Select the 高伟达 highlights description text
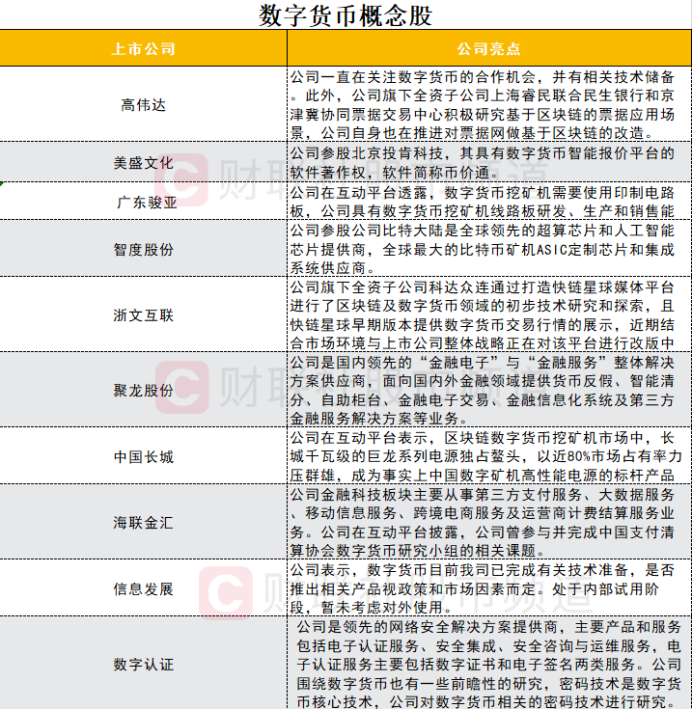Screen dimensions: 692x710 [488, 104]
